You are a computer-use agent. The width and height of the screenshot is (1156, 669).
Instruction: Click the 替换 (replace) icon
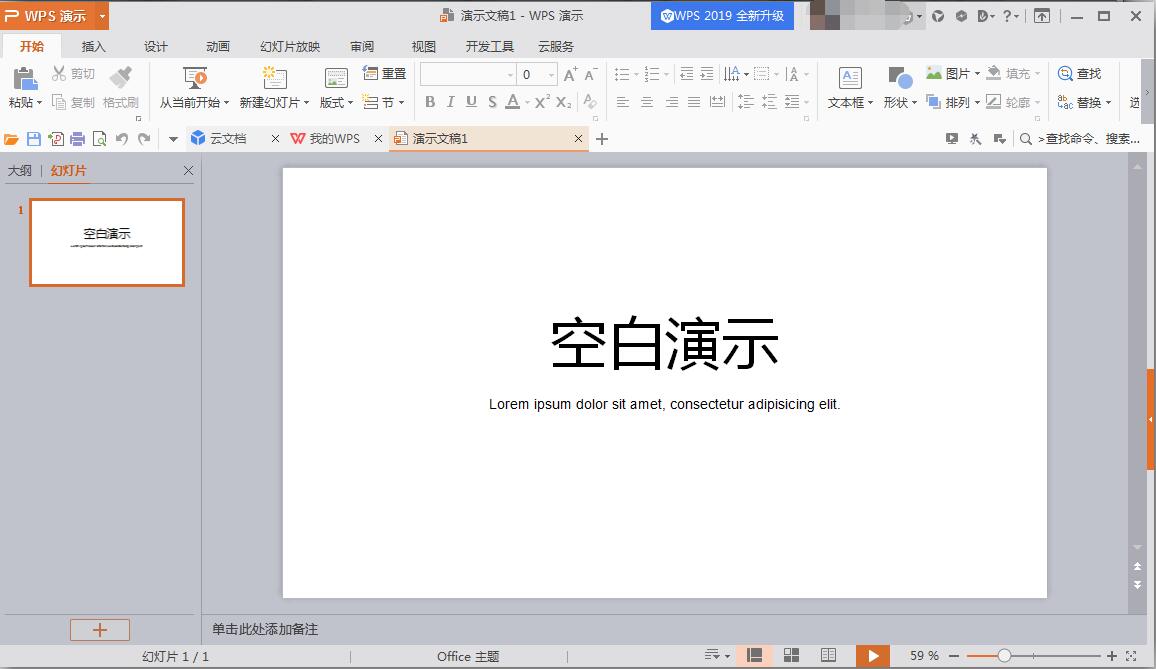[x=1086, y=102]
